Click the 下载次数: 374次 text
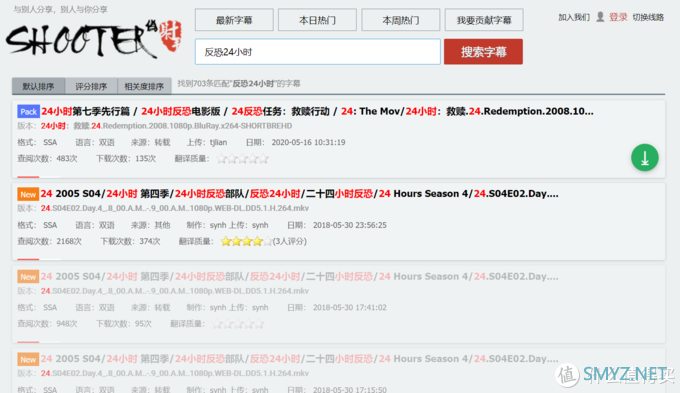 pyautogui.click(x=130, y=241)
